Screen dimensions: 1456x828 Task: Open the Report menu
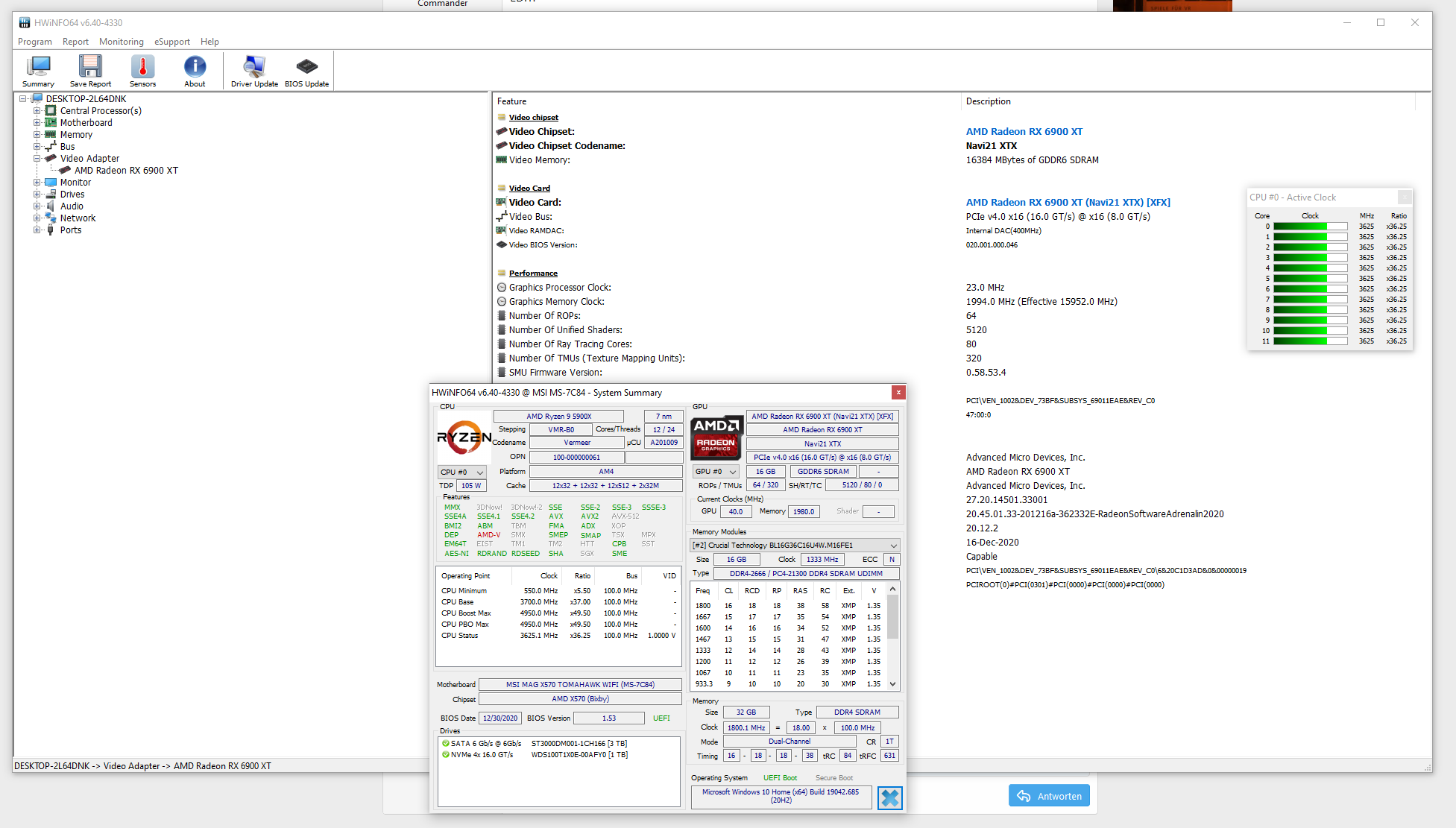(75, 42)
